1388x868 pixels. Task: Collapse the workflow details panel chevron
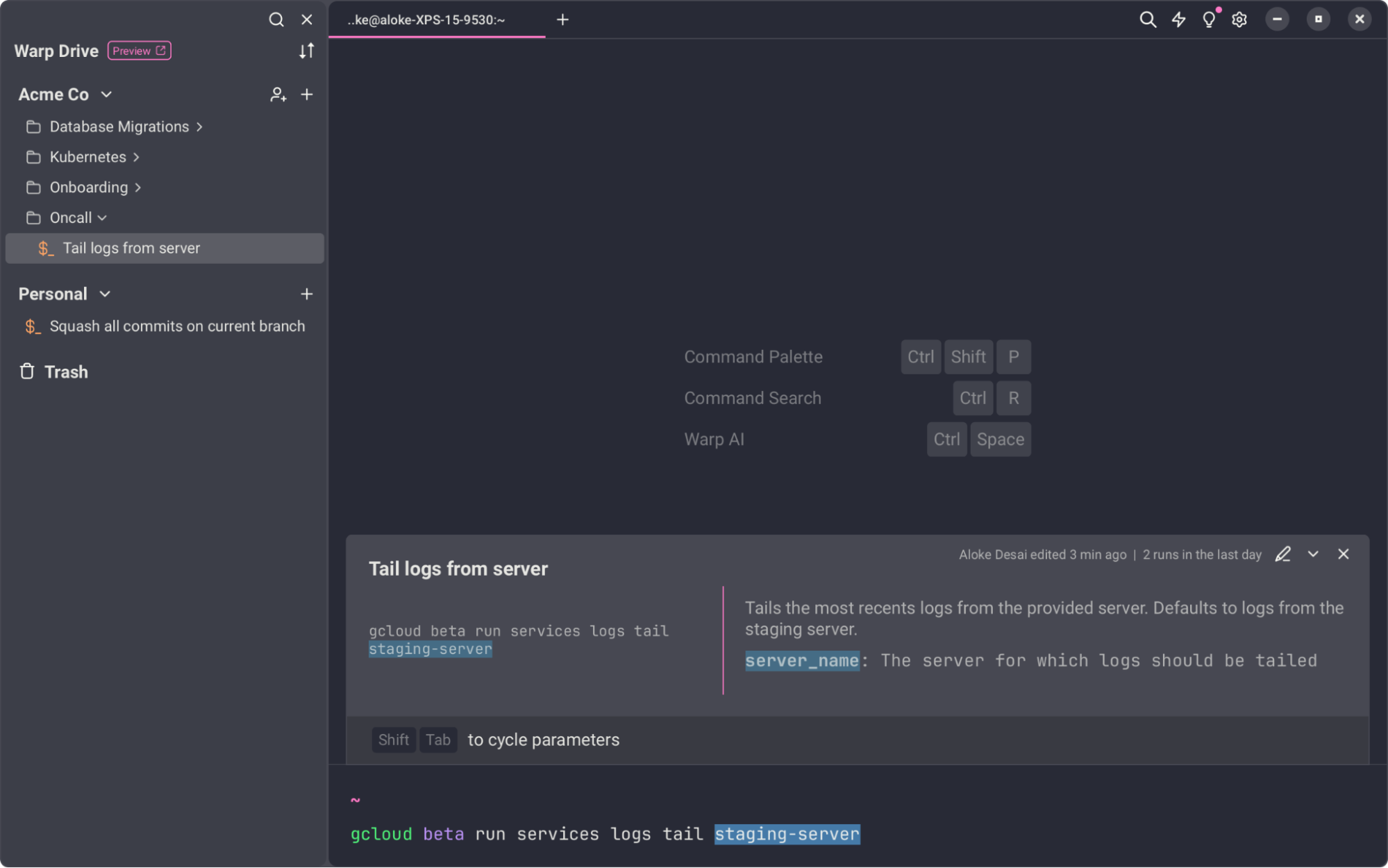1313,554
